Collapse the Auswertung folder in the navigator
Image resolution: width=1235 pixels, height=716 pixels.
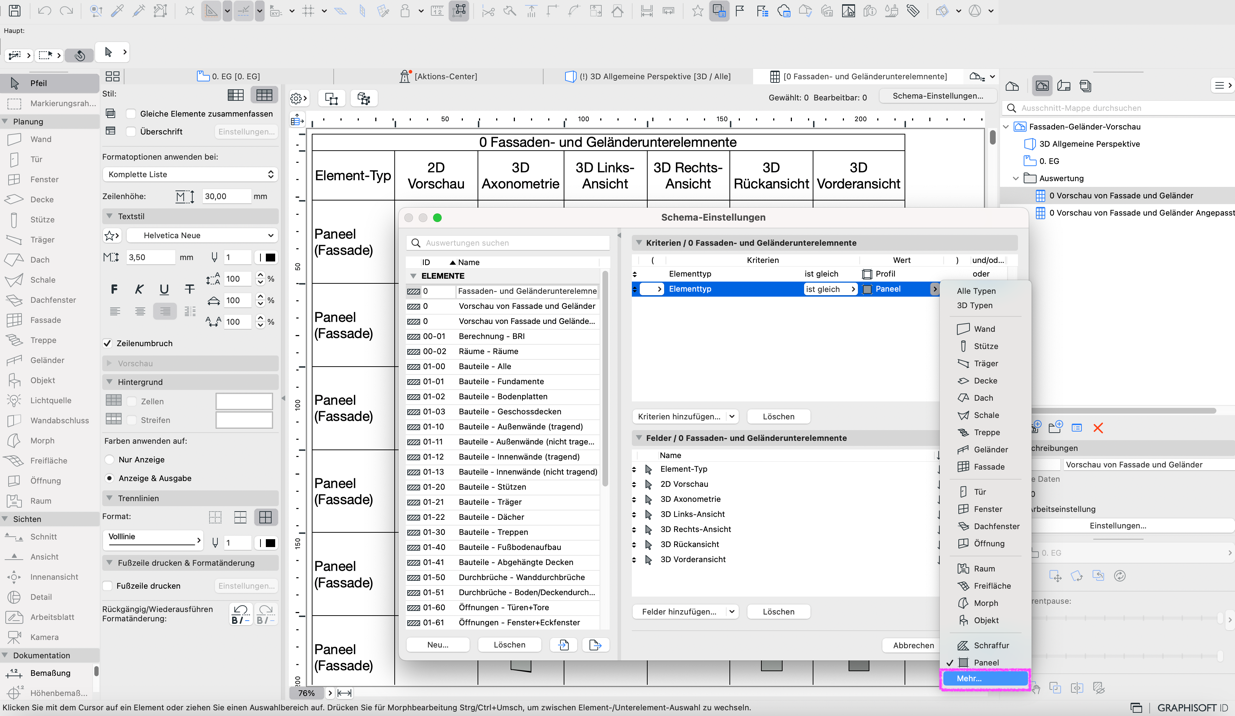[x=1016, y=178]
